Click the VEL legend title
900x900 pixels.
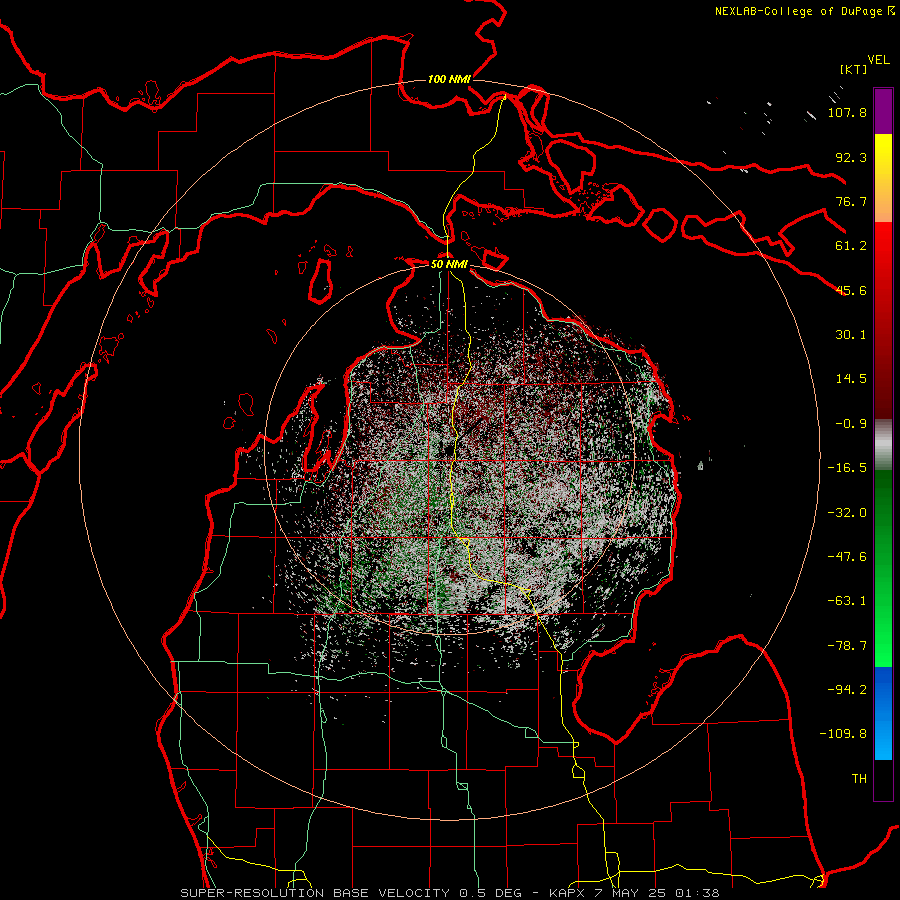point(879,60)
